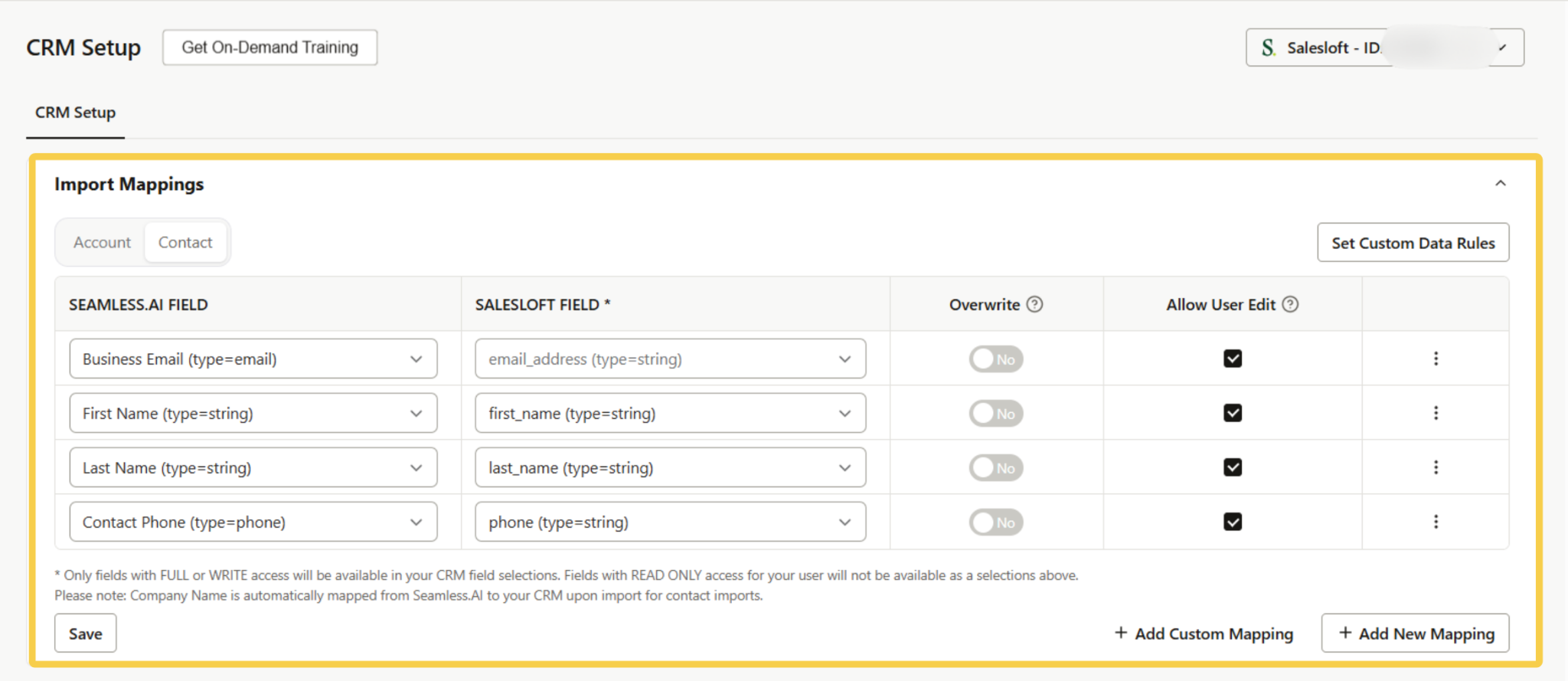Toggle Overwrite for Contact Phone row
Screen dimensions: 1568x681
(996, 522)
